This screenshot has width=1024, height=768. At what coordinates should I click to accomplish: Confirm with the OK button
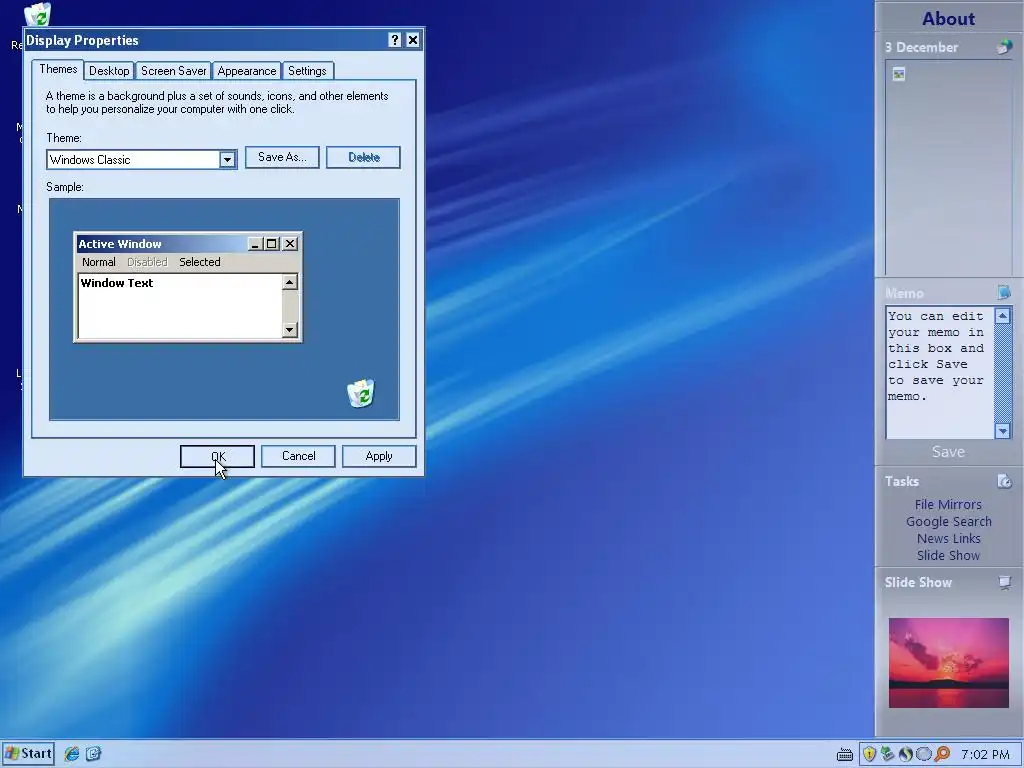pyautogui.click(x=217, y=456)
